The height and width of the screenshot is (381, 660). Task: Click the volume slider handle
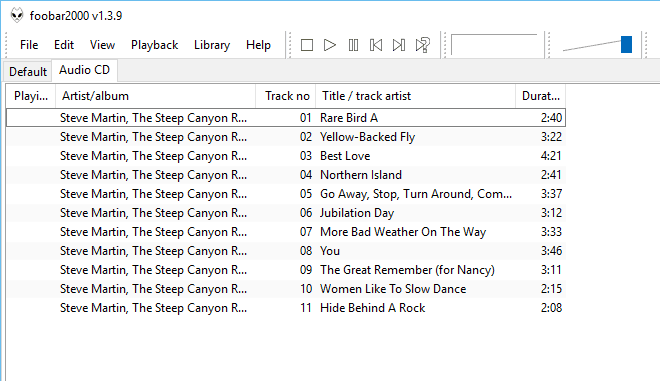[x=626, y=44]
